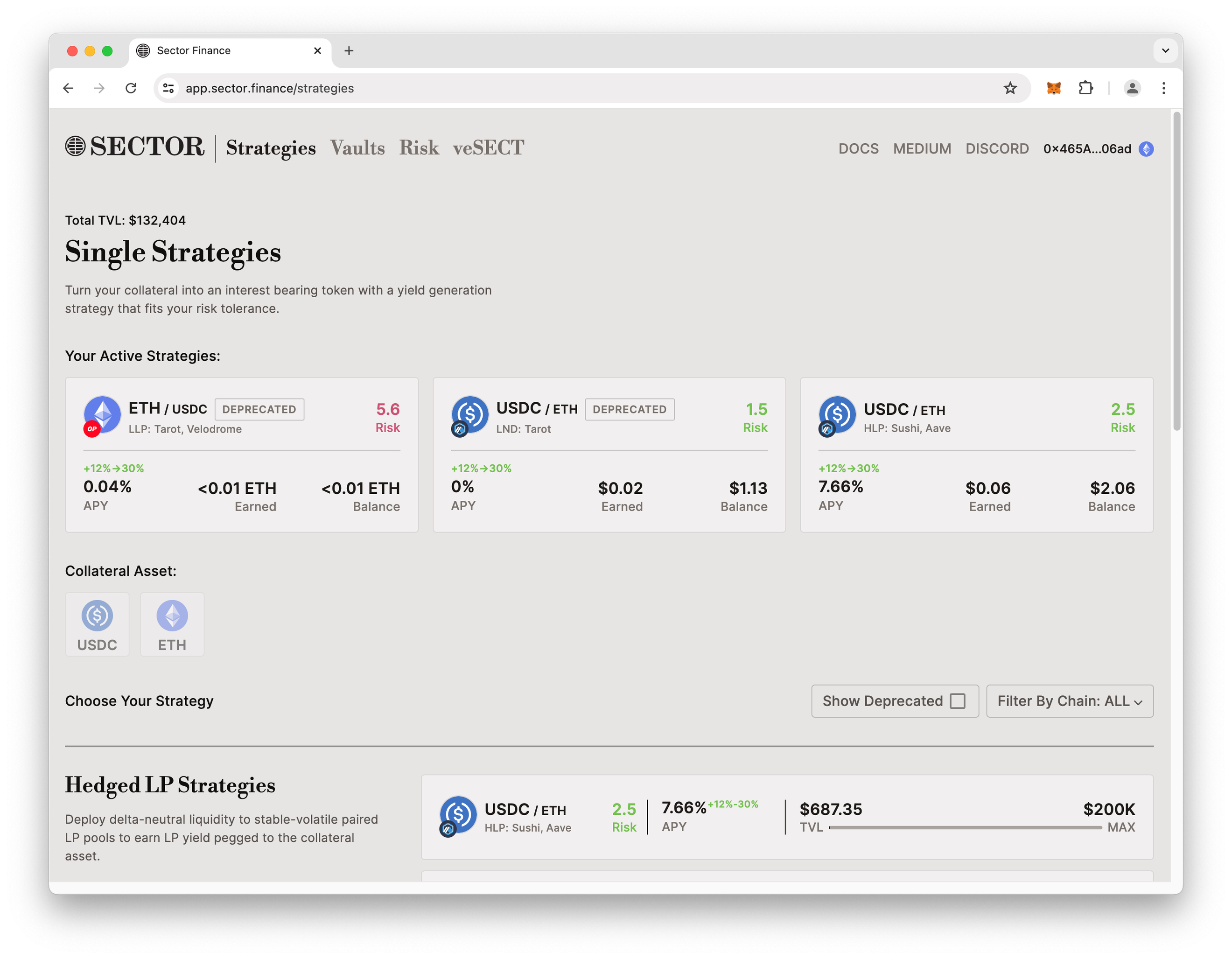The width and height of the screenshot is (1232, 959).
Task: Open the tab search chevron dropdown
Action: (x=1165, y=51)
